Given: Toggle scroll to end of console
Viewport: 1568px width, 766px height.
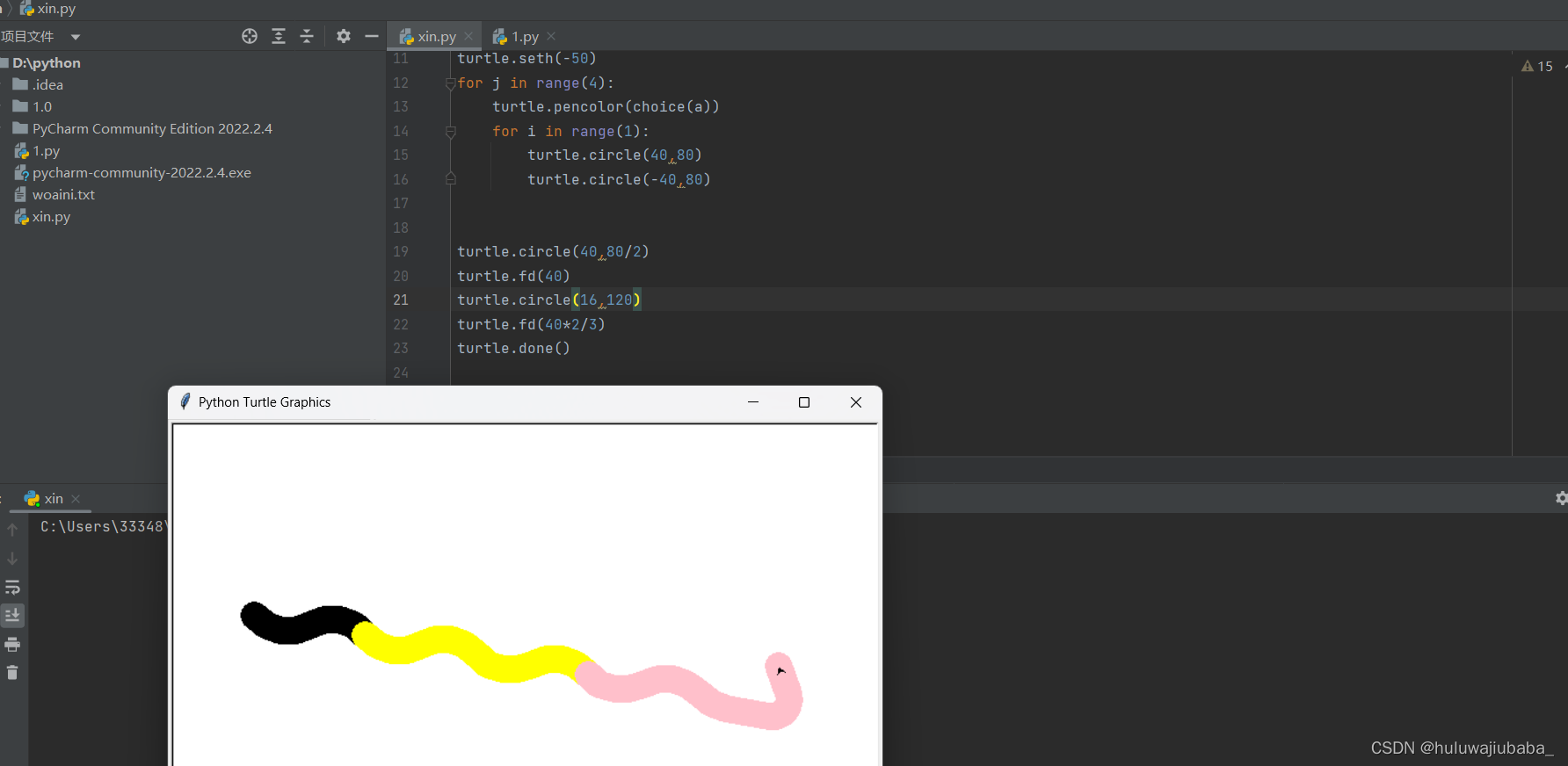Looking at the screenshot, I should [x=12, y=615].
